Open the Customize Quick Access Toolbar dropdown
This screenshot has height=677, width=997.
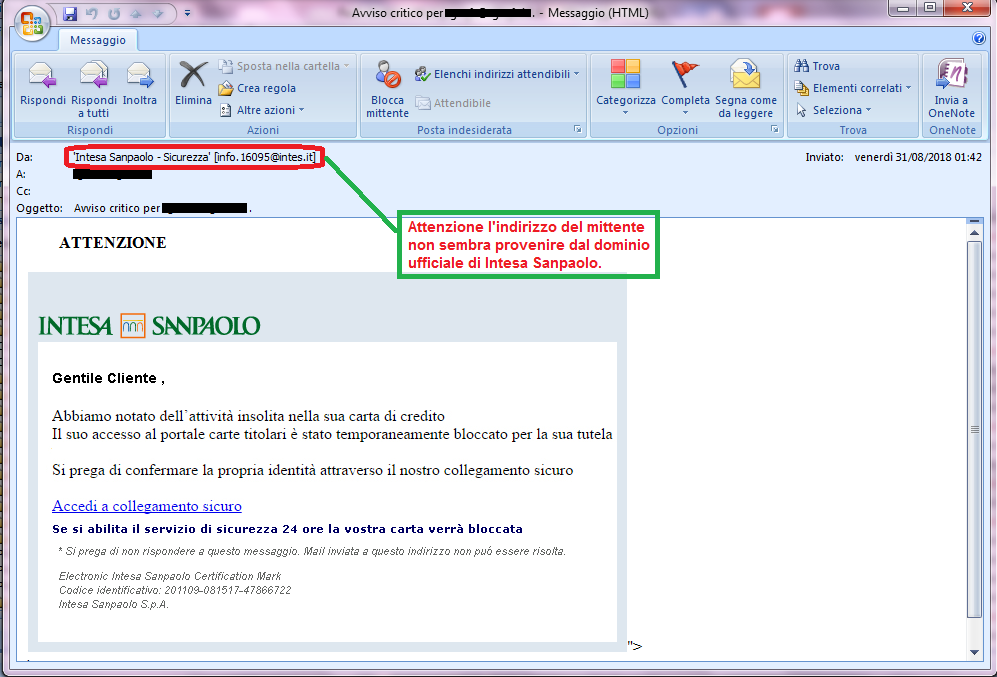tap(188, 13)
